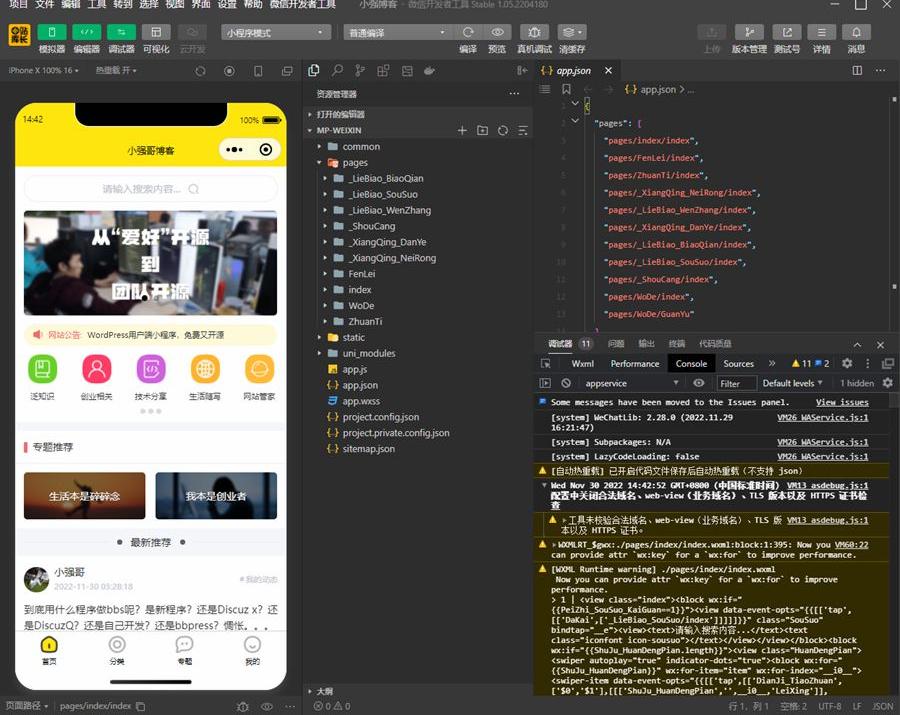The image size is (900, 715).
Task: Switch to the Wxml debugger tab
Action: pyautogui.click(x=583, y=364)
